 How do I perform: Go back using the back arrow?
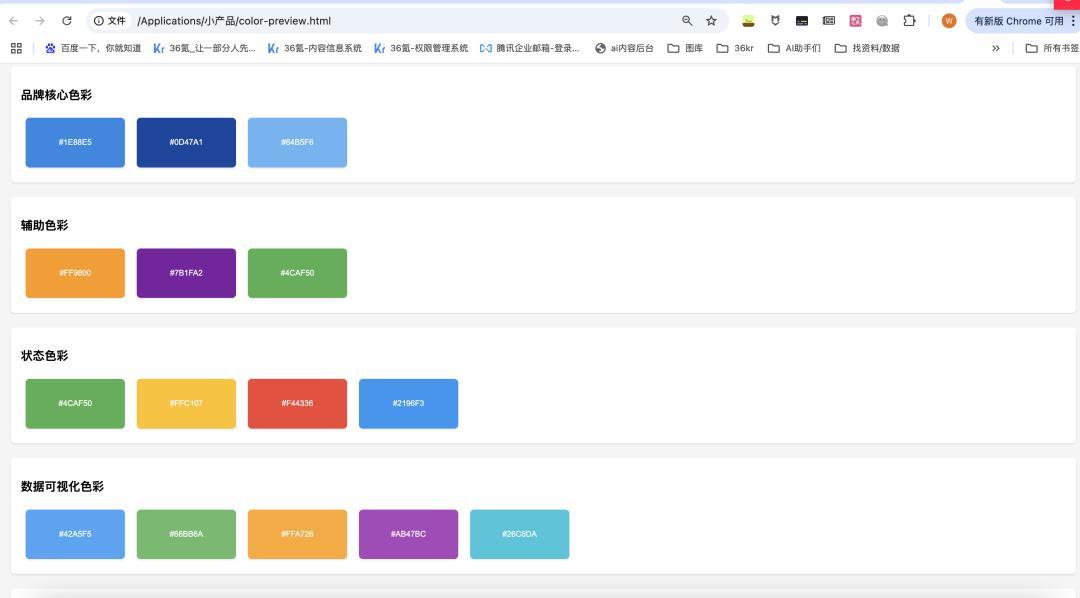[x=14, y=21]
